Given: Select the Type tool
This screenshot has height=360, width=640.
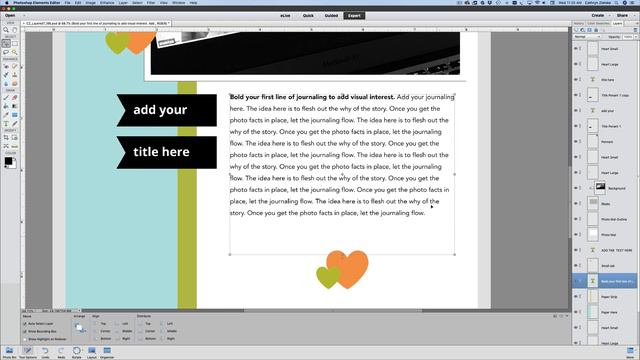Looking at the screenshot, I should [x=6, y=124].
